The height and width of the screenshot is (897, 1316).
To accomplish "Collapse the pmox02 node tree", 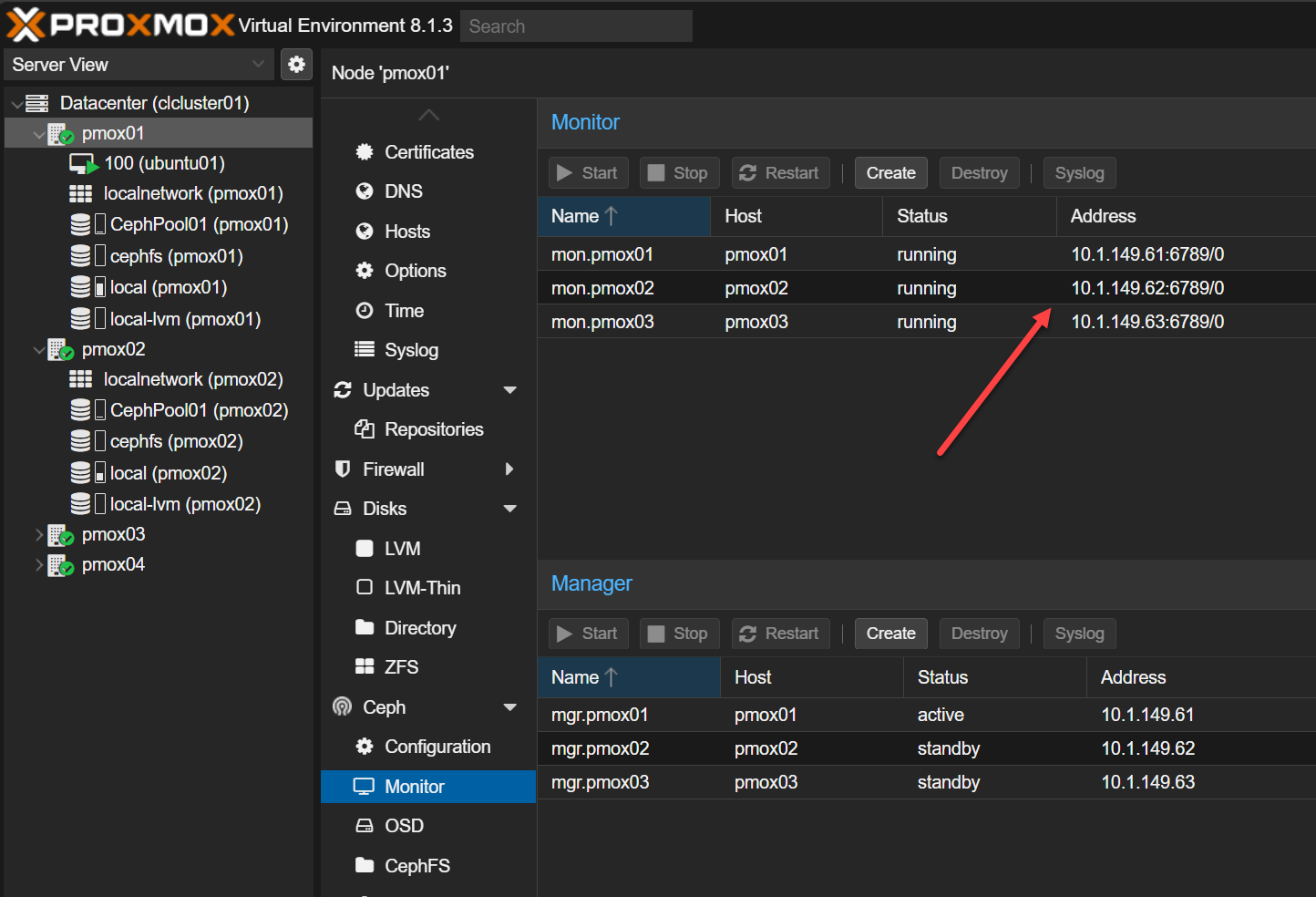I will coord(39,350).
